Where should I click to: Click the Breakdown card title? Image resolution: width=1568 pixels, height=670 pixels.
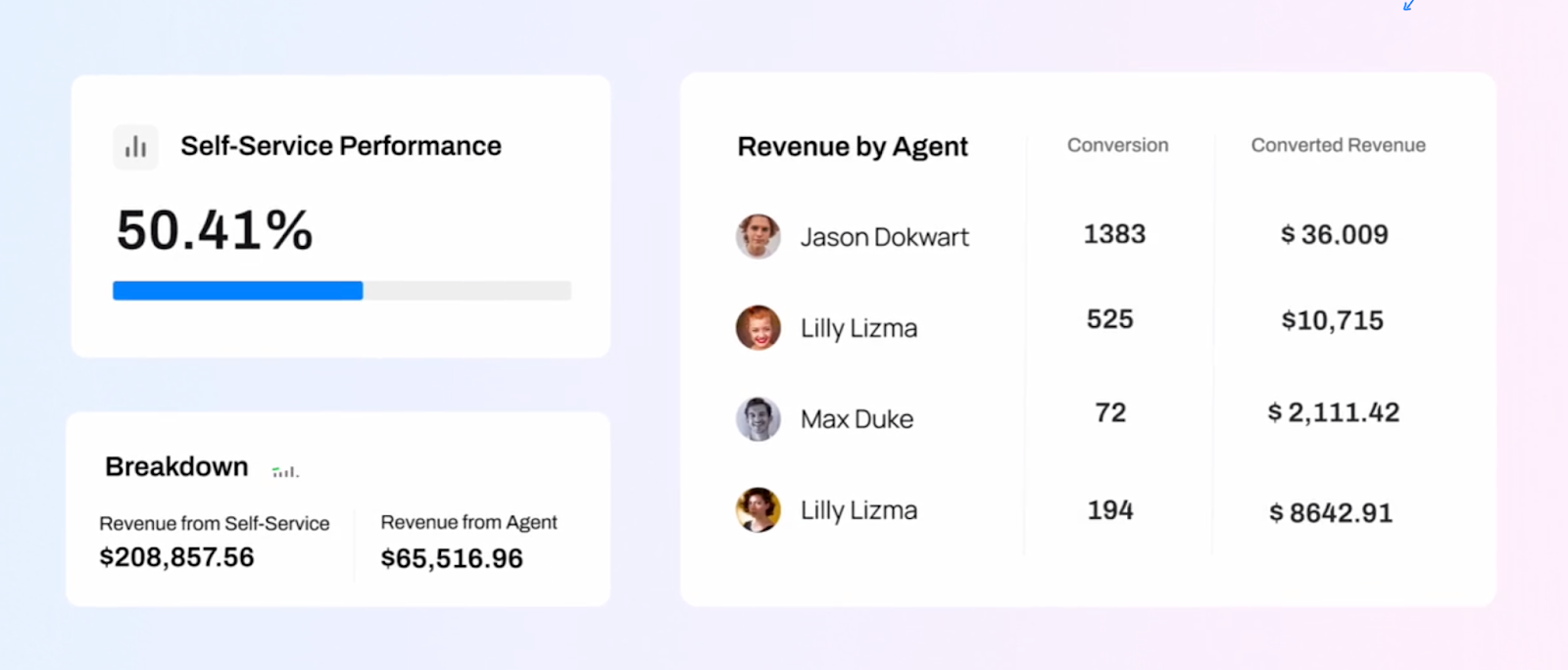[x=176, y=466]
